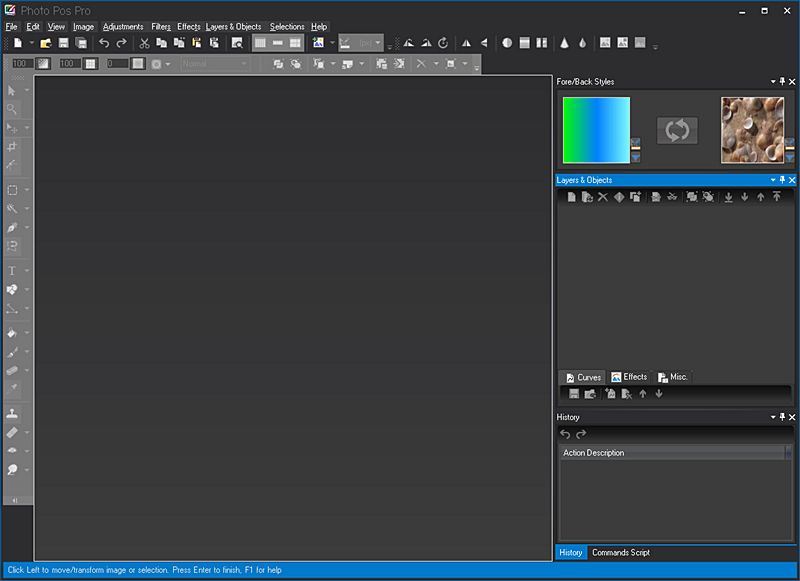This screenshot has height=581, width=800.
Task: Select the Clone Stamp tool
Action: click(12, 413)
